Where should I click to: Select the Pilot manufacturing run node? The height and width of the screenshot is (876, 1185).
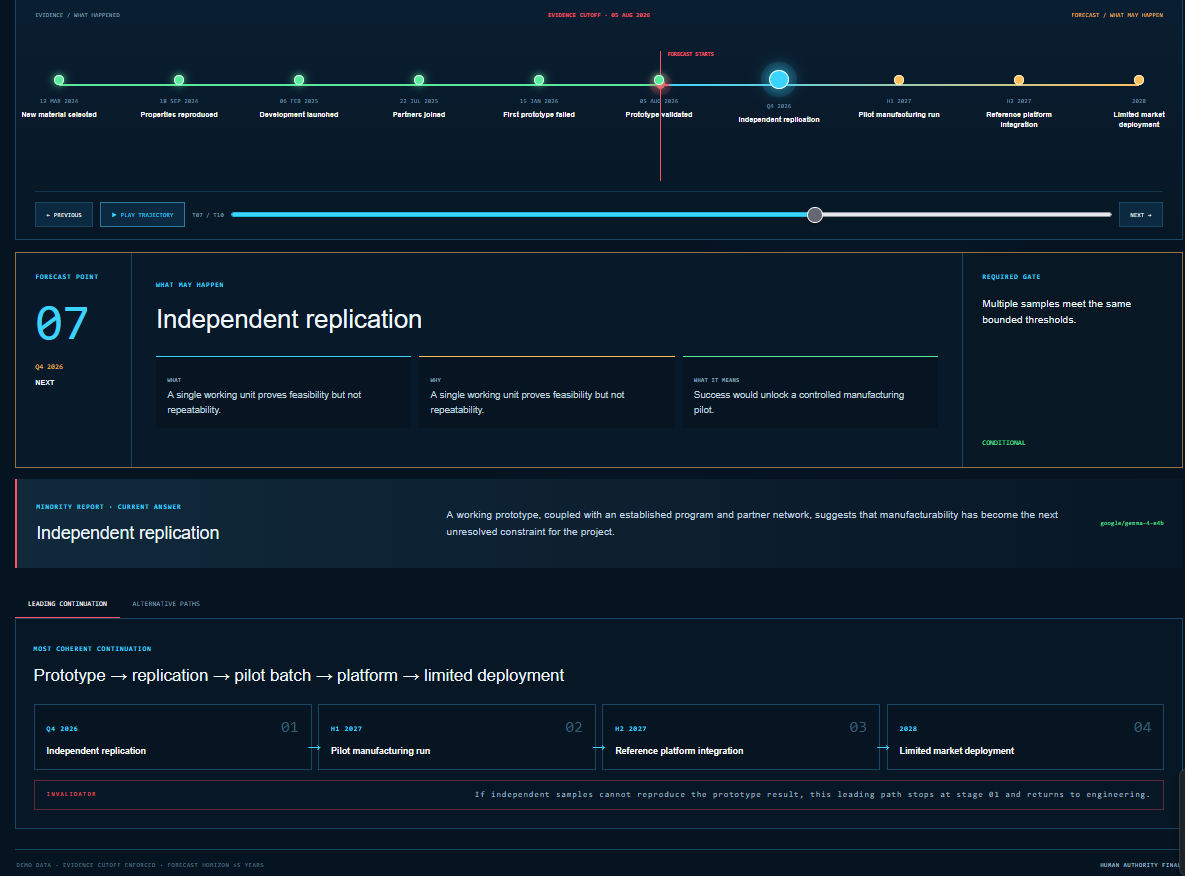click(899, 80)
